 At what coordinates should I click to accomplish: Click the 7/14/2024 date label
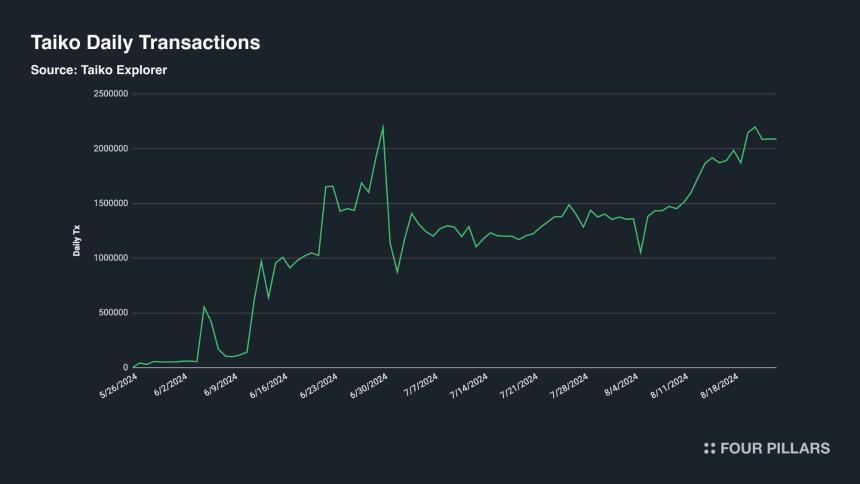coord(468,386)
